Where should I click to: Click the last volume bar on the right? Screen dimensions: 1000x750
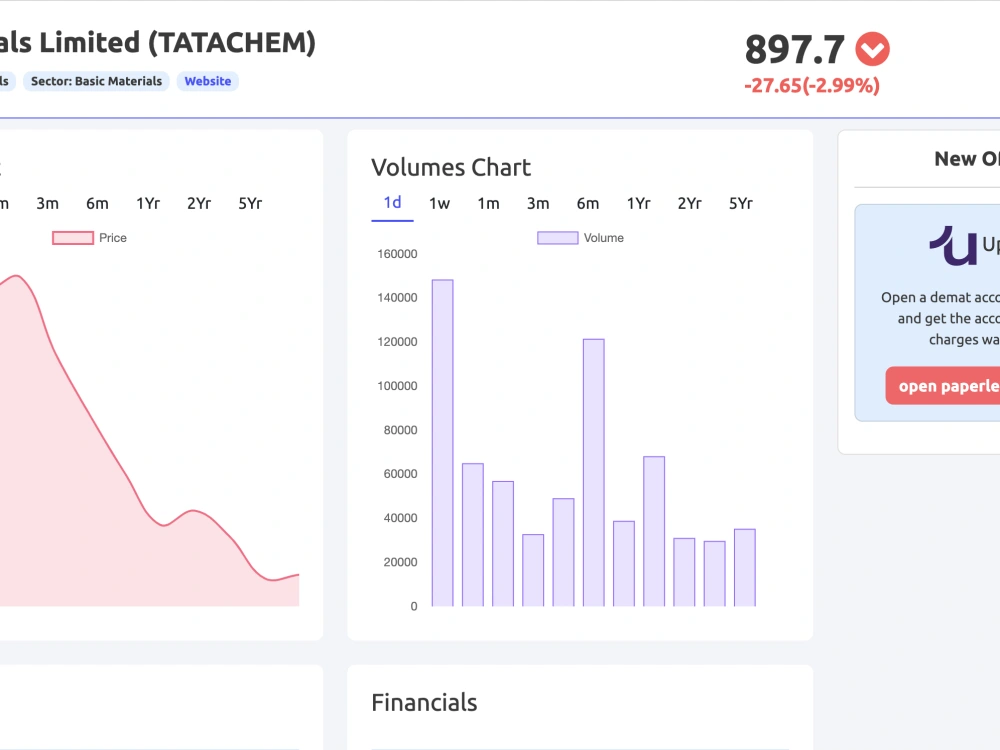click(x=745, y=568)
